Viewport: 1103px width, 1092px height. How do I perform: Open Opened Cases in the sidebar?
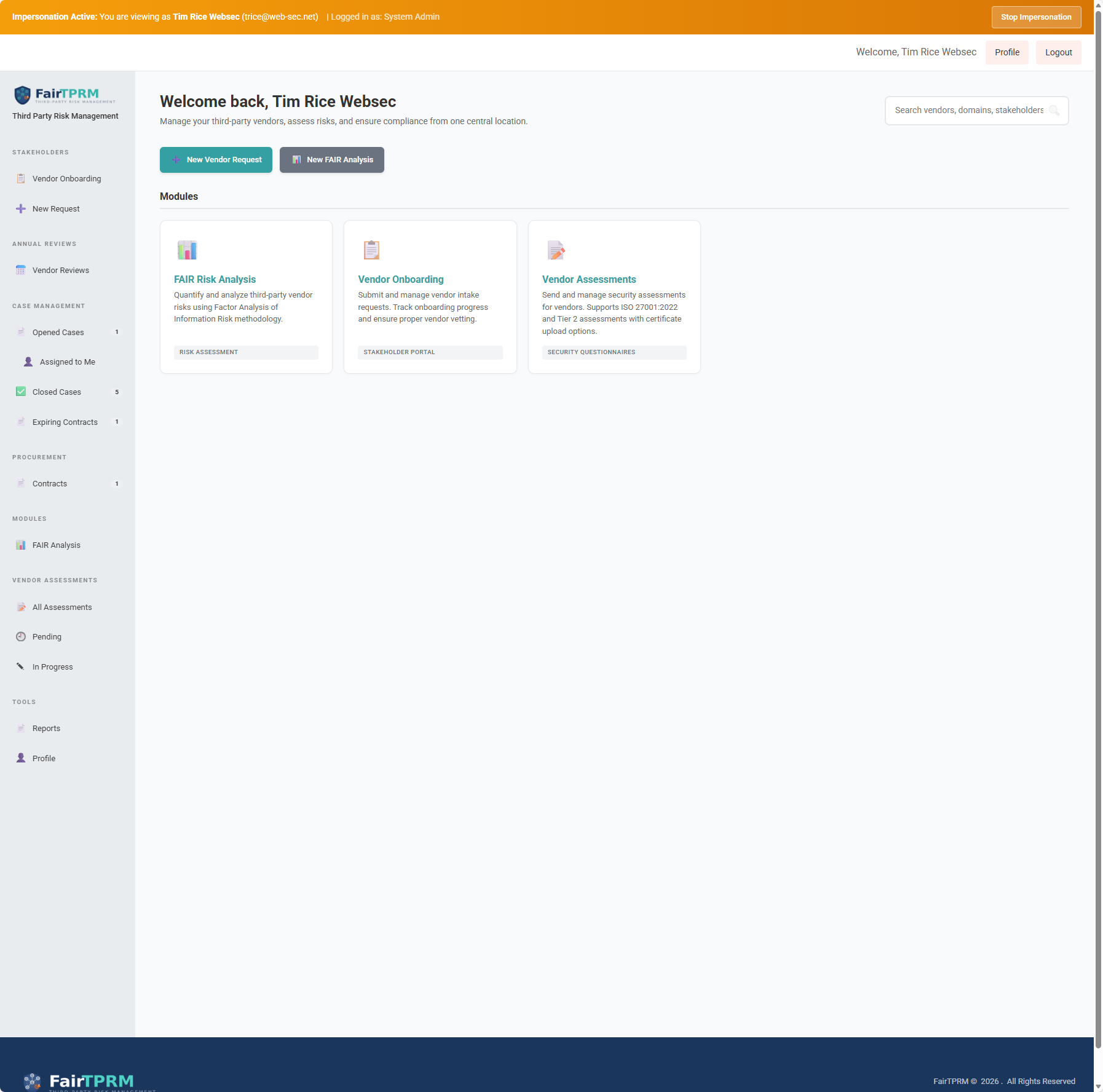[58, 332]
